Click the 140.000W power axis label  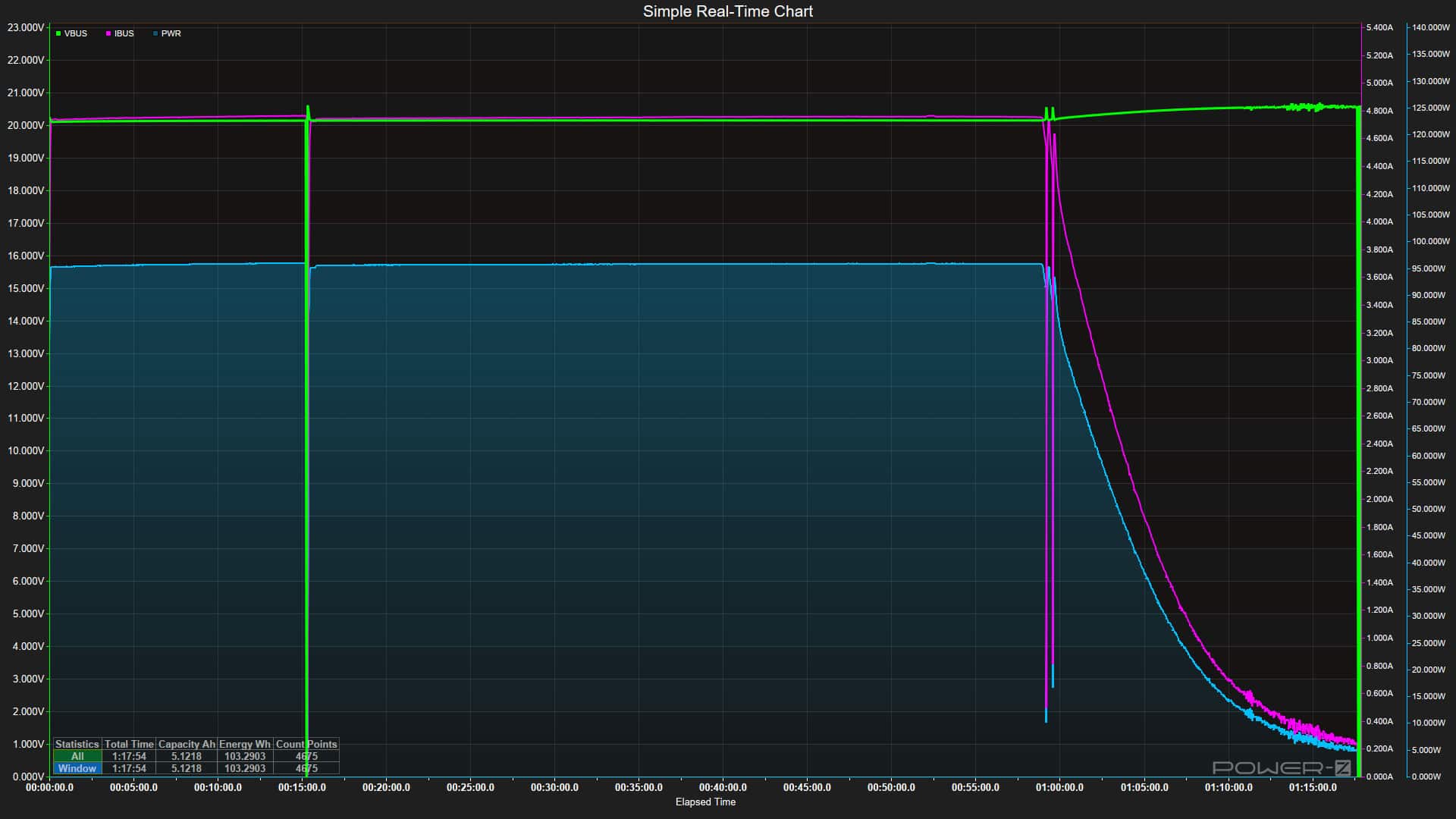pyautogui.click(x=1430, y=27)
